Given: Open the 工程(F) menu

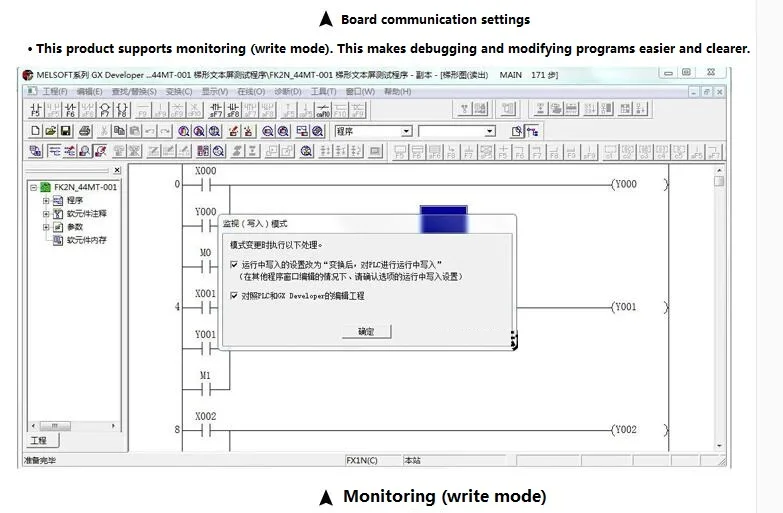Looking at the screenshot, I should tap(54, 91).
